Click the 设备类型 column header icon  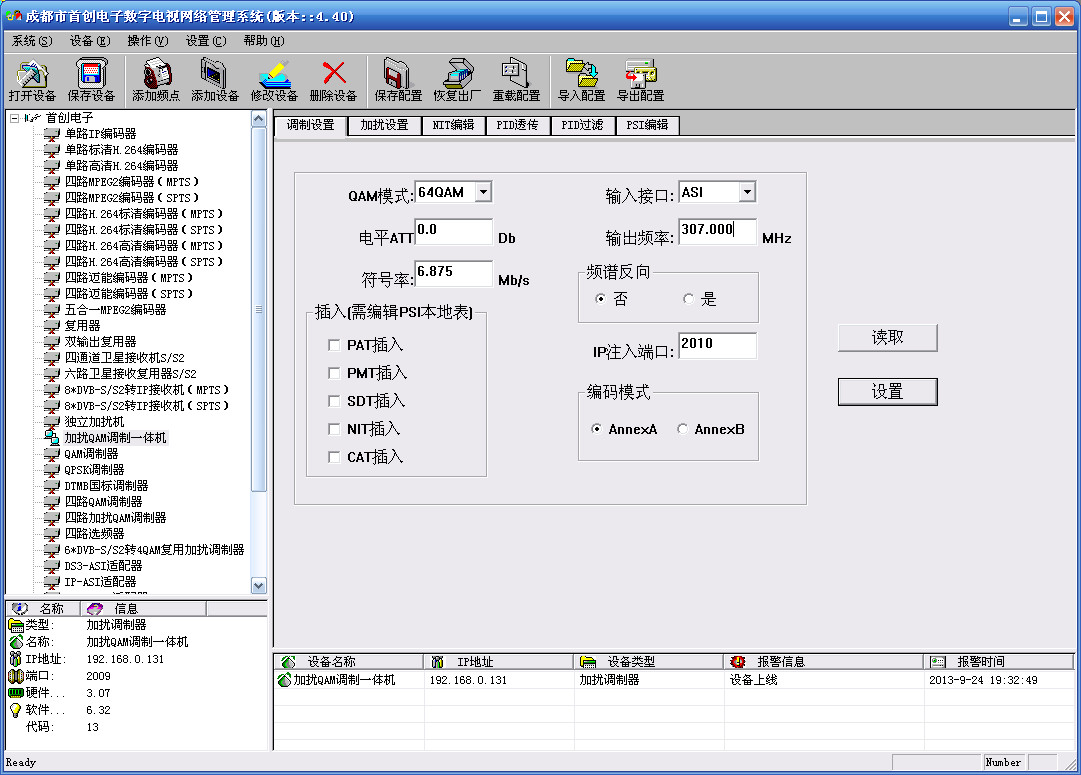(587, 662)
